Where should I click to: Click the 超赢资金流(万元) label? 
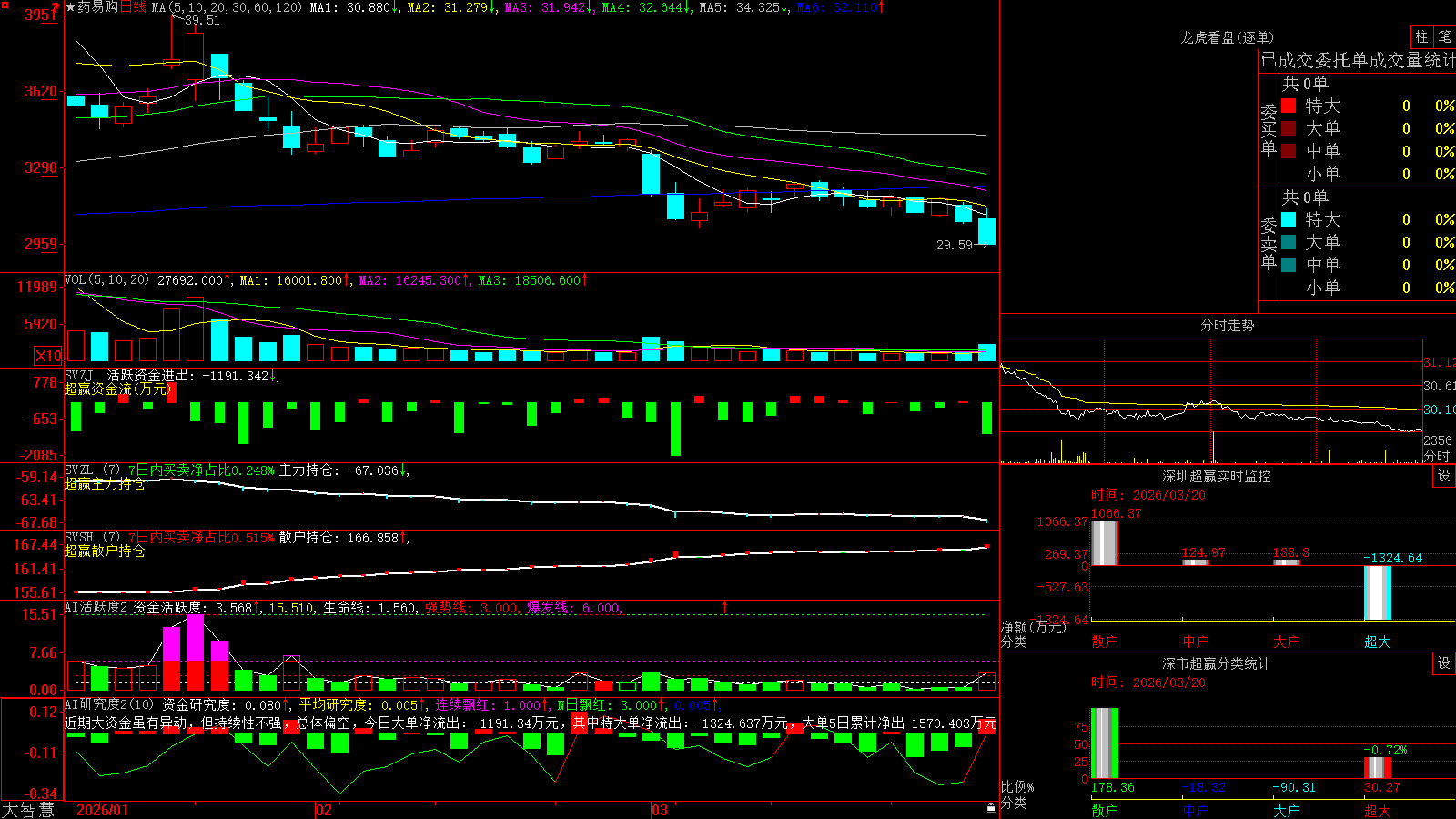click(116, 389)
